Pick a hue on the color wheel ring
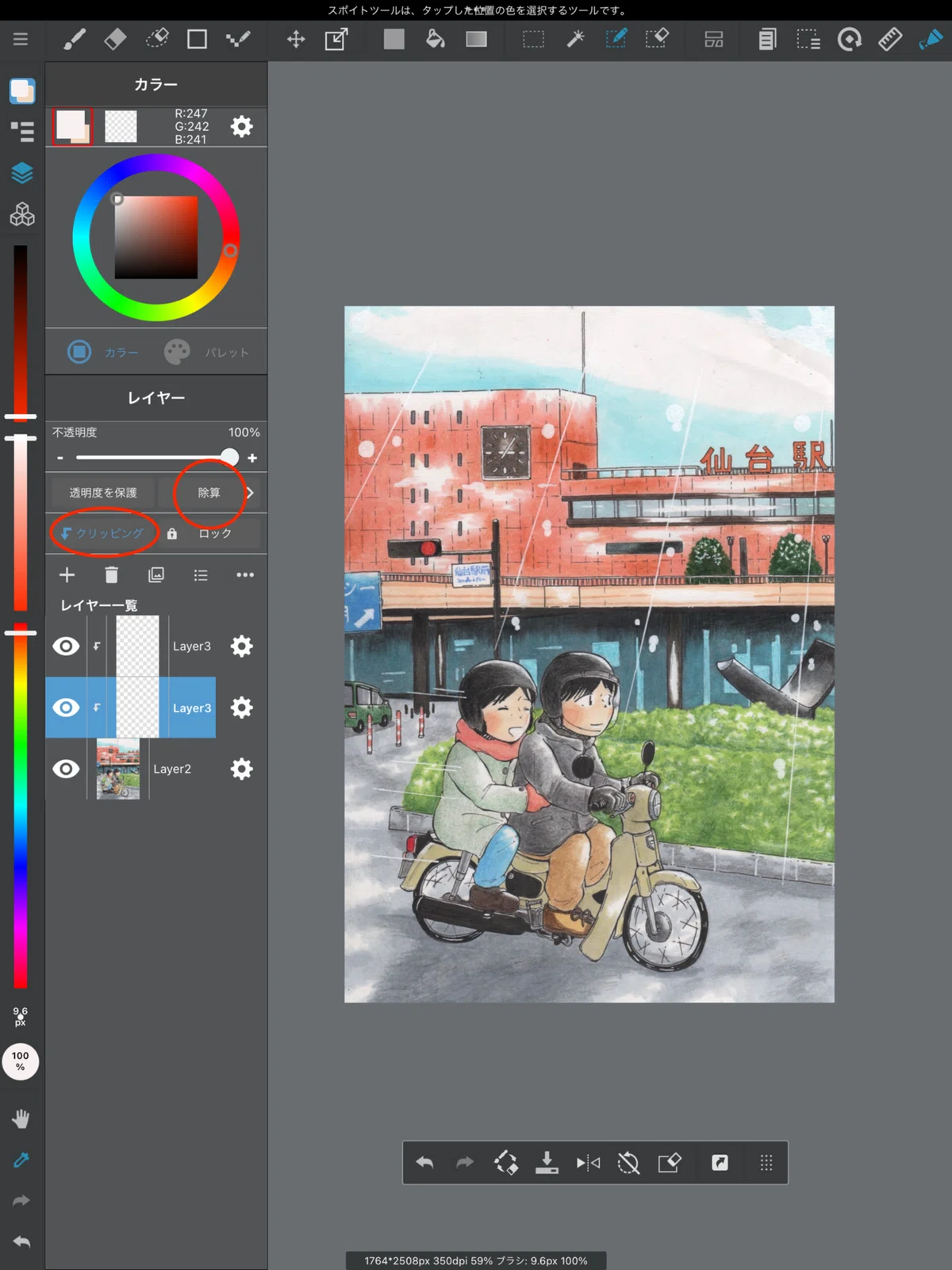The image size is (952, 1270). (x=230, y=251)
